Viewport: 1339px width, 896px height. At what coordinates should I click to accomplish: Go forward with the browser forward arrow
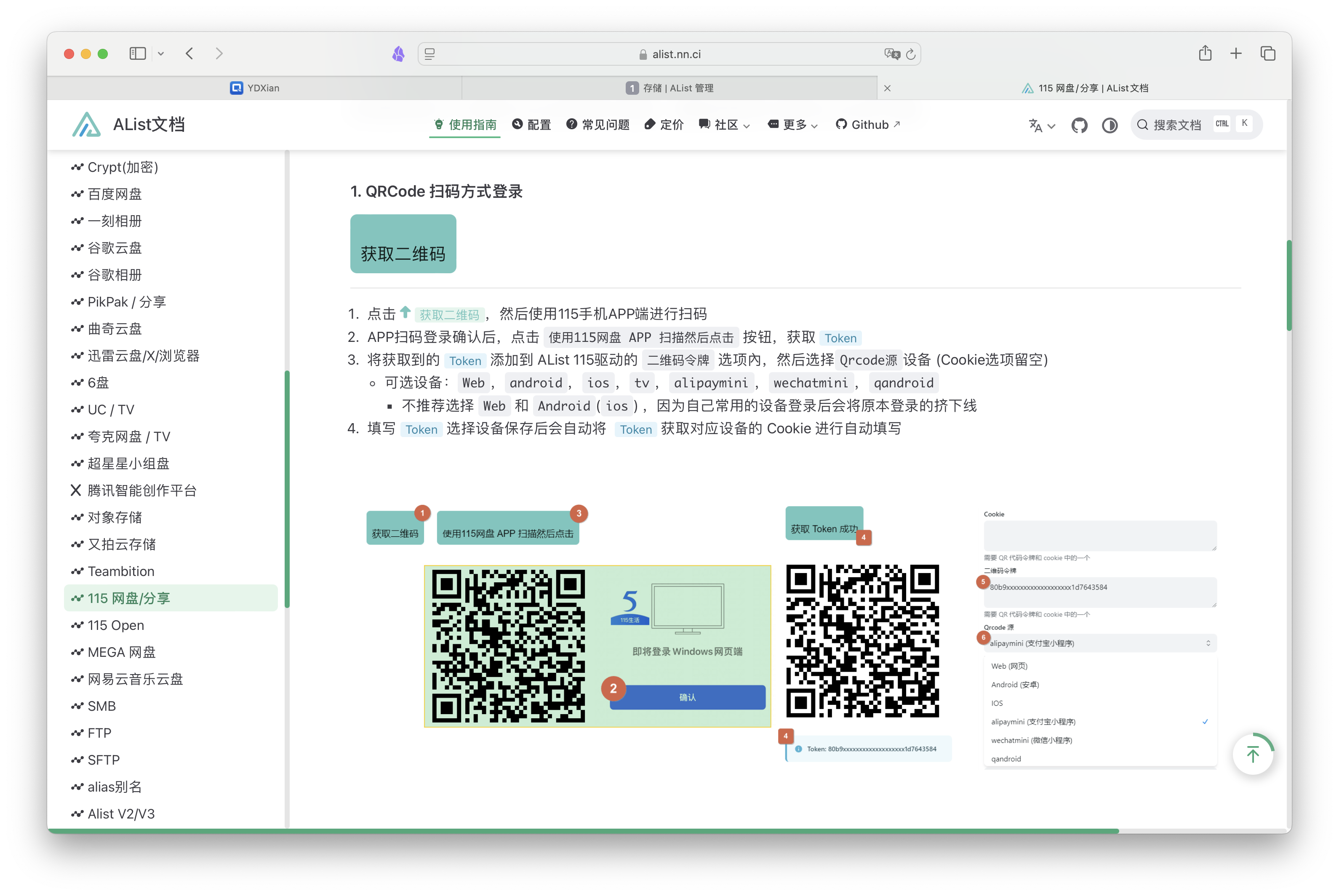(x=219, y=54)
